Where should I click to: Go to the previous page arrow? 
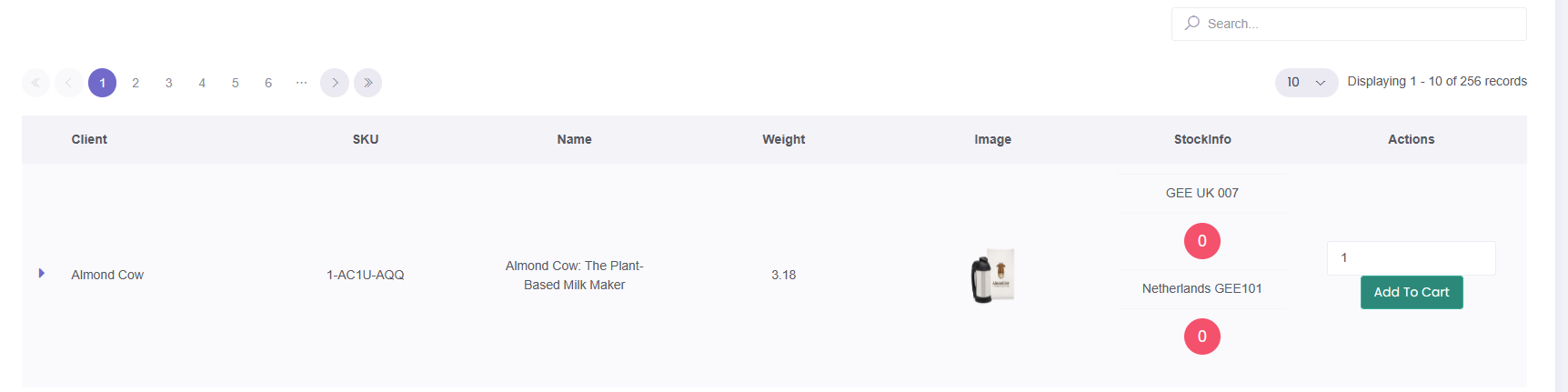point(69,83)
